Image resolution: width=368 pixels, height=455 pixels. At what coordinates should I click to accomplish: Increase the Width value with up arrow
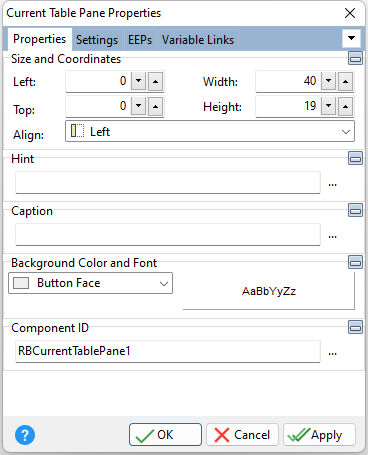click(x=345, y=81)
